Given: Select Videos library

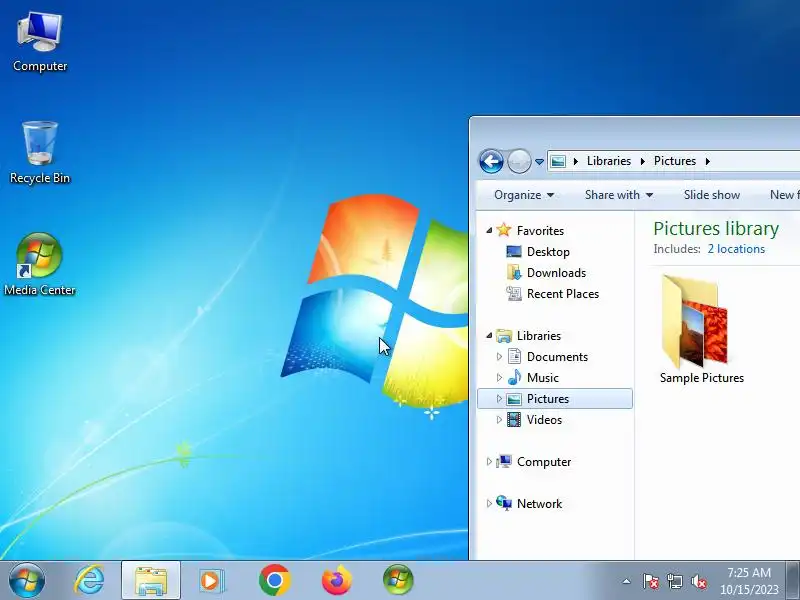Looking at the screenshot, I should 544,420.
